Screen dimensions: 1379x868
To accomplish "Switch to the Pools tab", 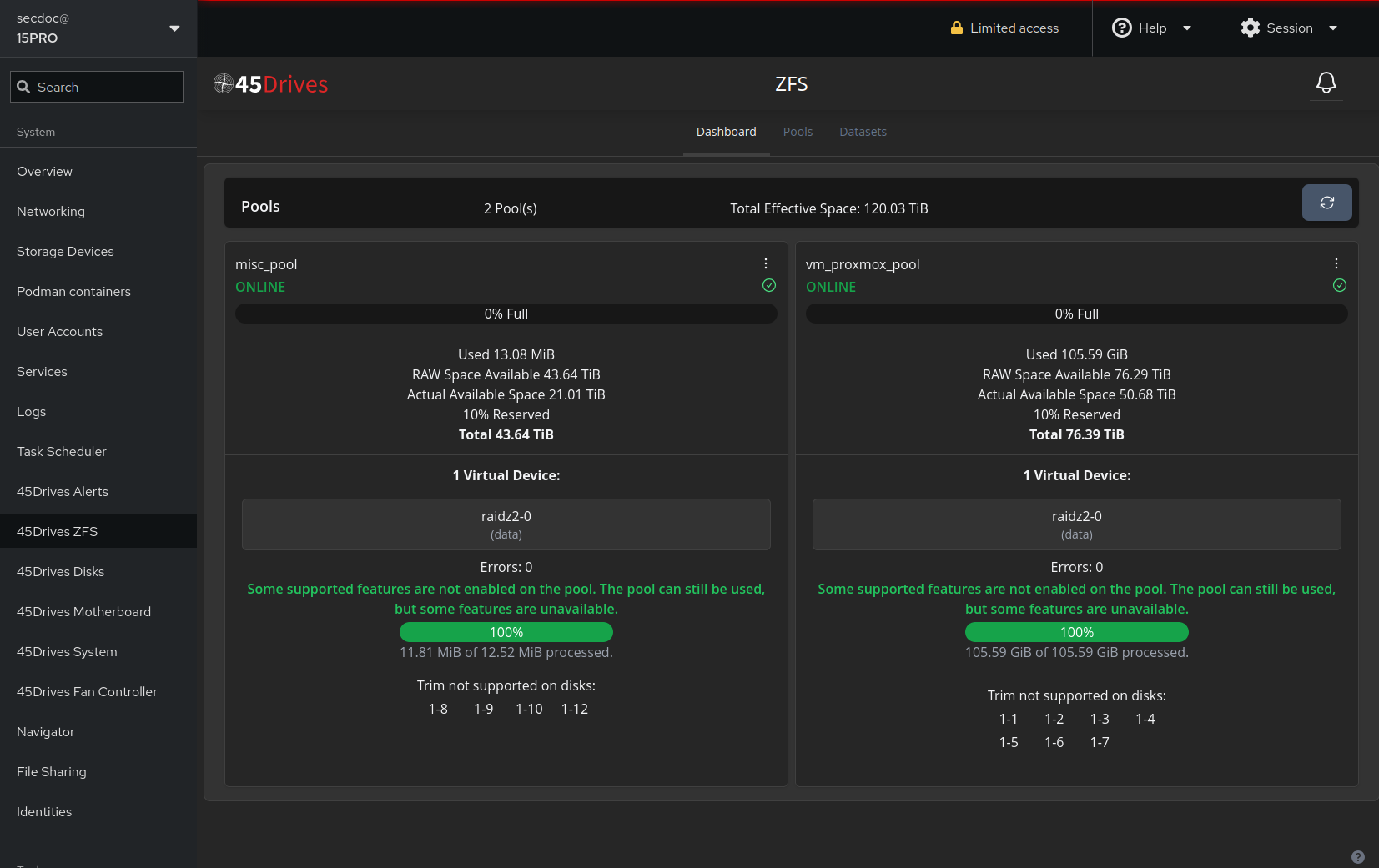I will click(798, 132).
